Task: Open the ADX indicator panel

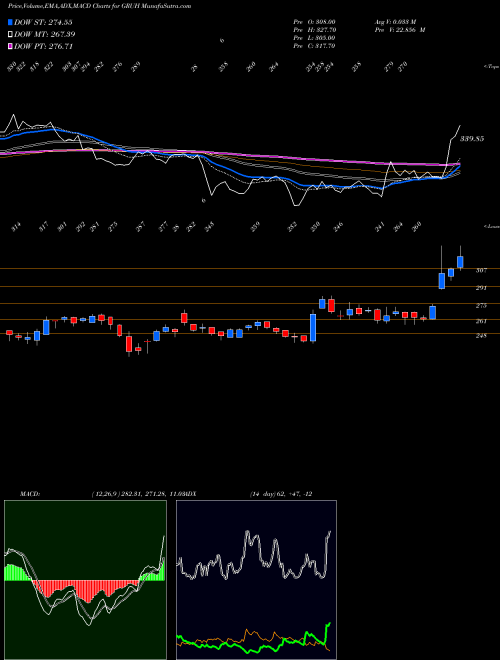Action: click(256, 580)
